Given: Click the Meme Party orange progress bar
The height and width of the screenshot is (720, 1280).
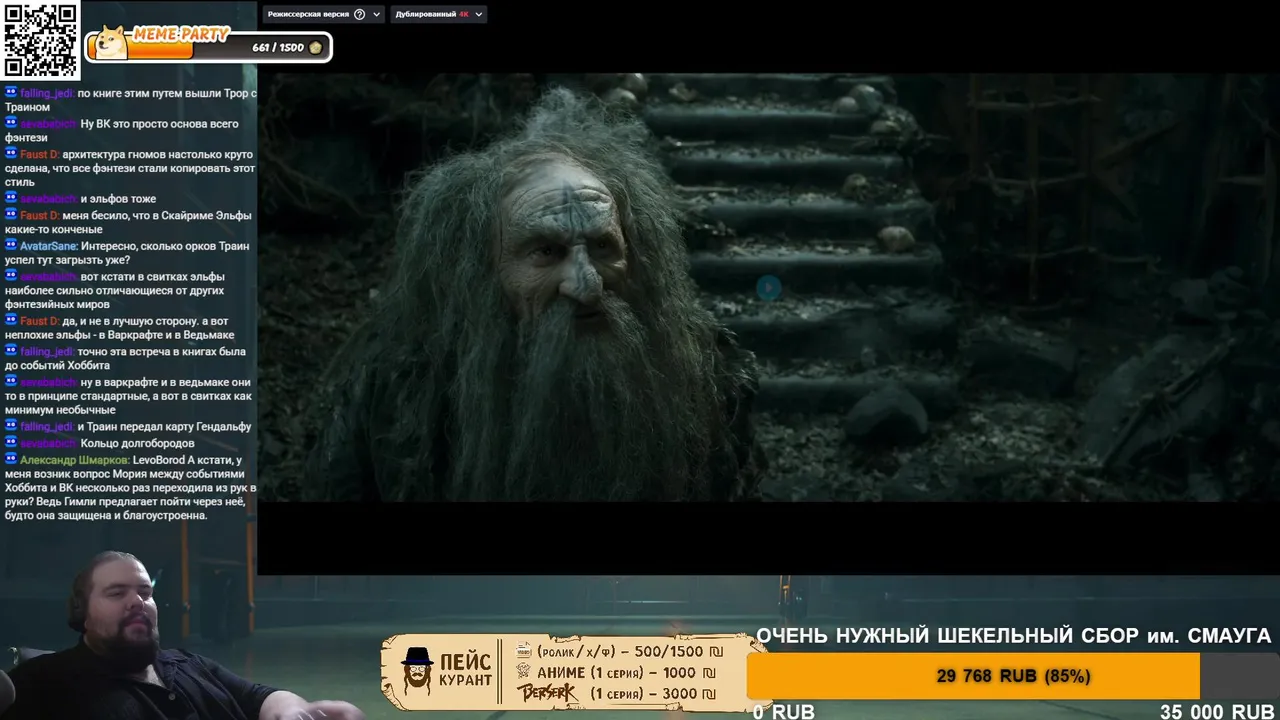Looking at the screenshot, I should click(x=140, y=48).
